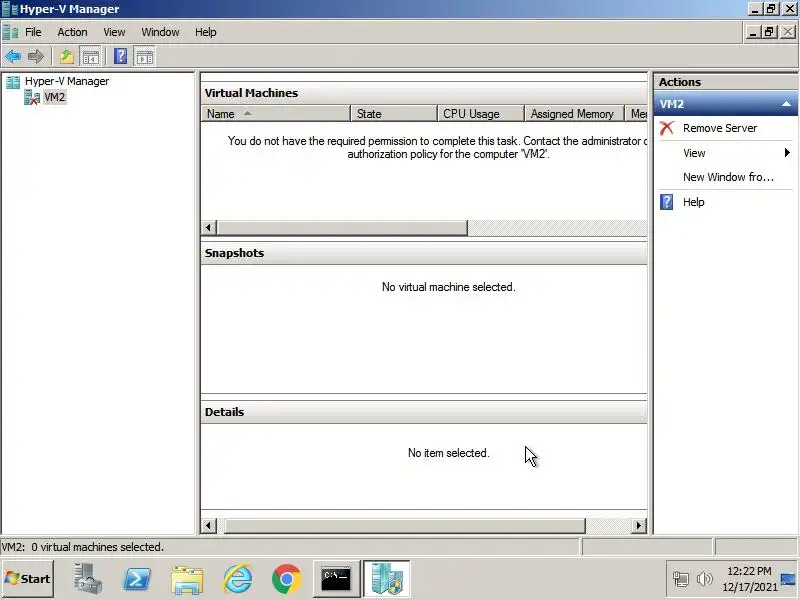
Task: Open the File menu
Action: (33, 32)
